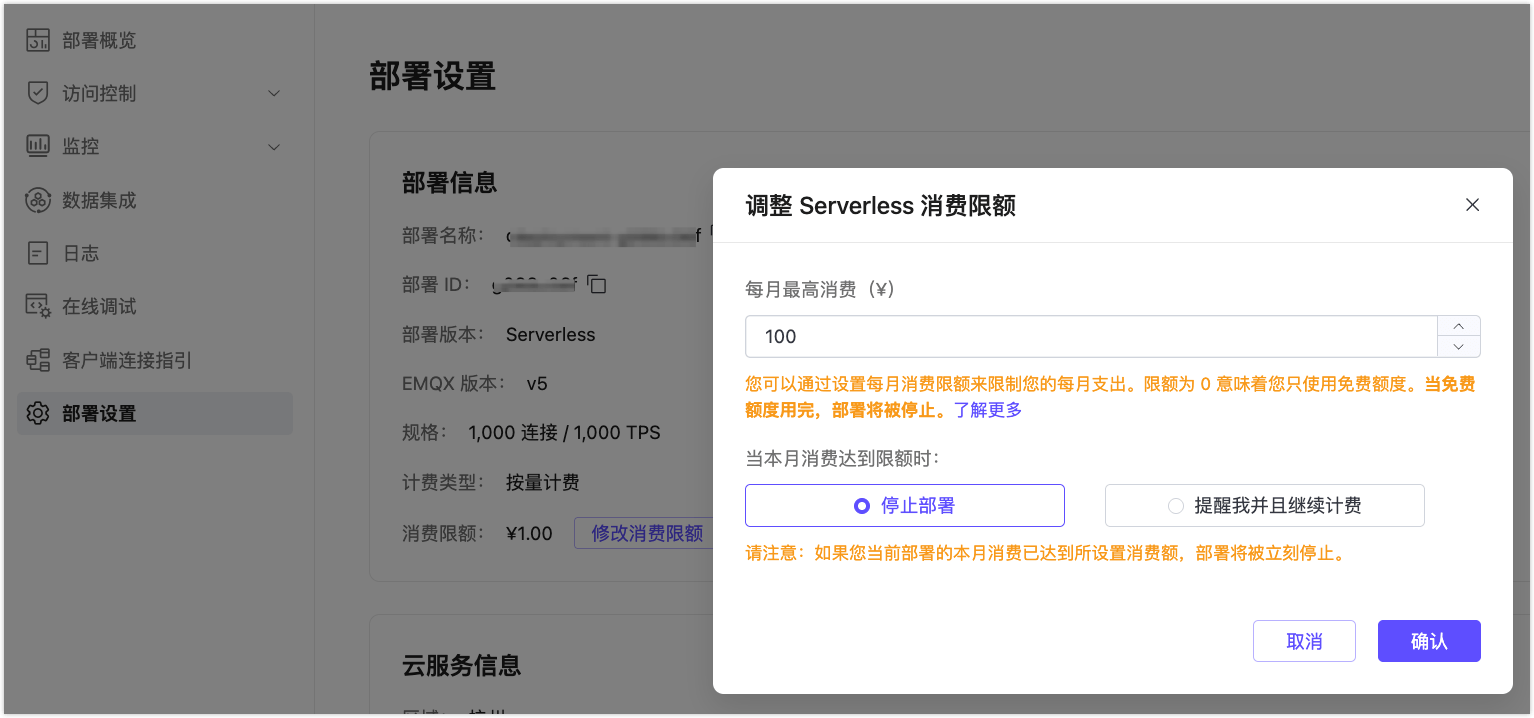The width and height of the screenshot is (1534, 718).
Task: Select the 停止部署 radio option
Action: coord(861,506)
